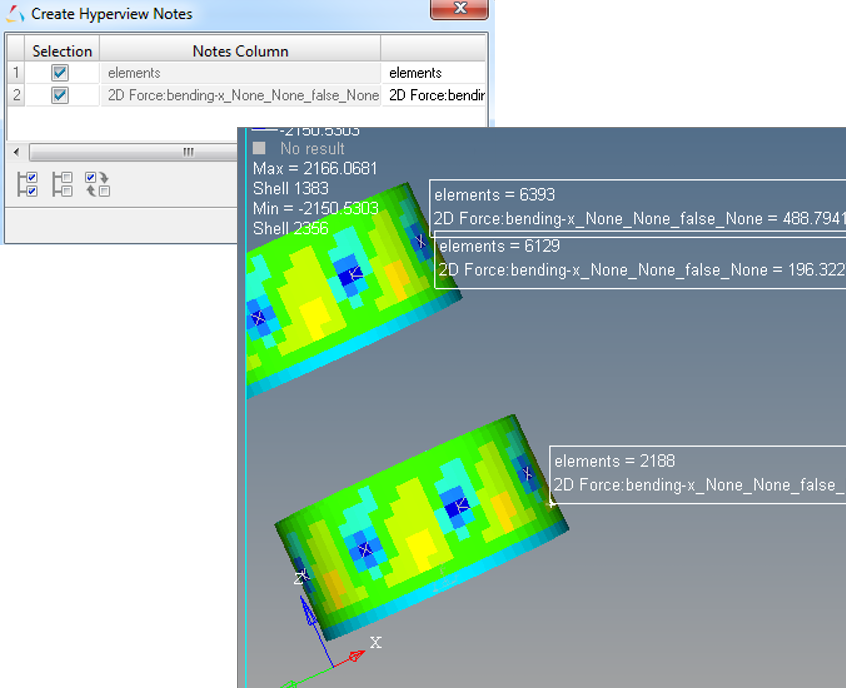The image size is (846, 688).
Task: Select the 2D Force bending-x notes cell
Action: click(x=240, y=95)
